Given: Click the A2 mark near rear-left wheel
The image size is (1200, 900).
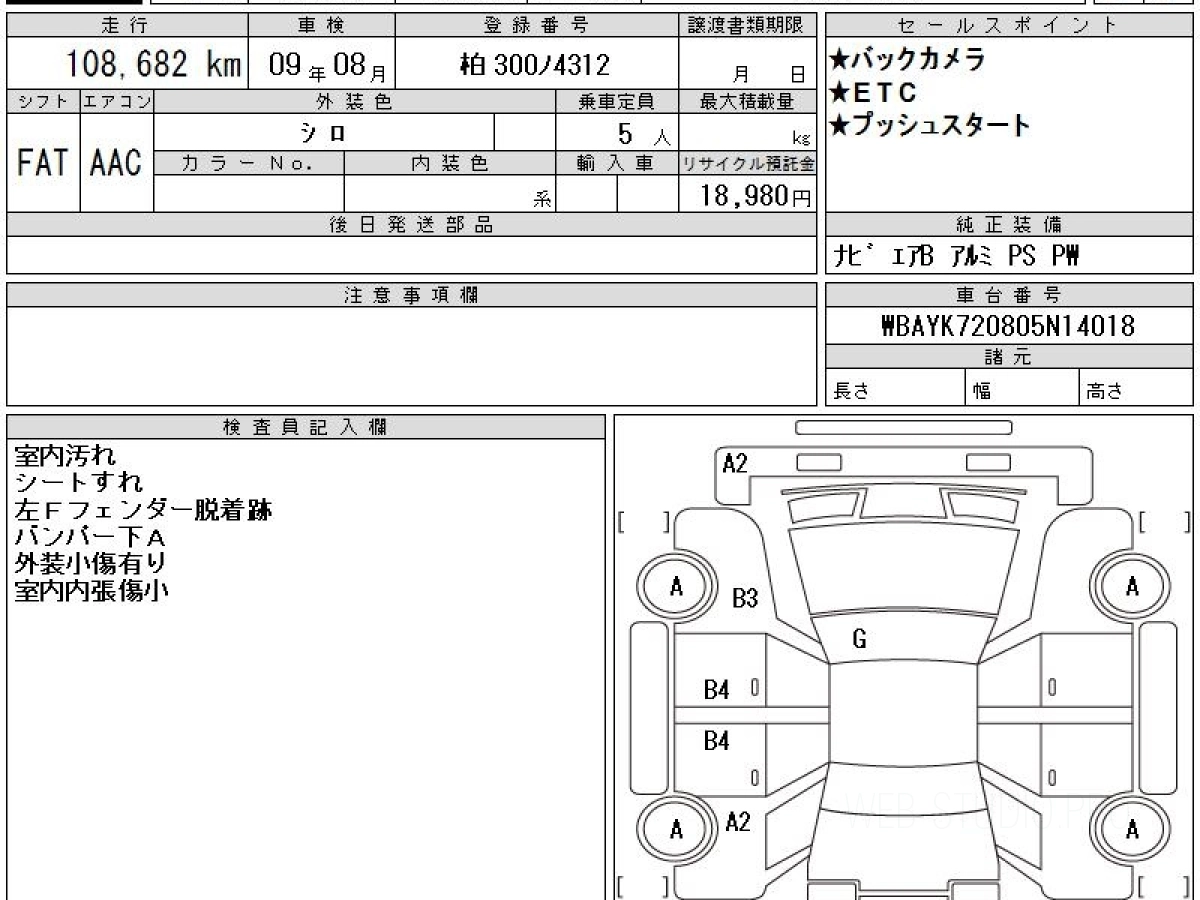Looking at the screenshot, I should pyautogui.click(x=737, y=822).
